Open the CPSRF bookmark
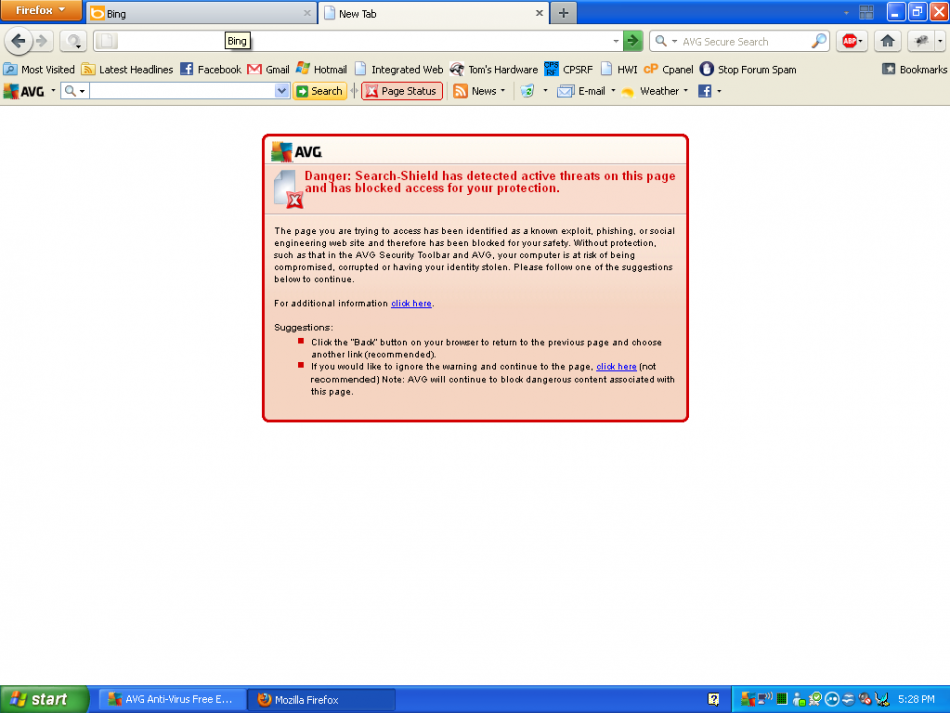This screenshot has height=713, width=950. tap(568, 70)
